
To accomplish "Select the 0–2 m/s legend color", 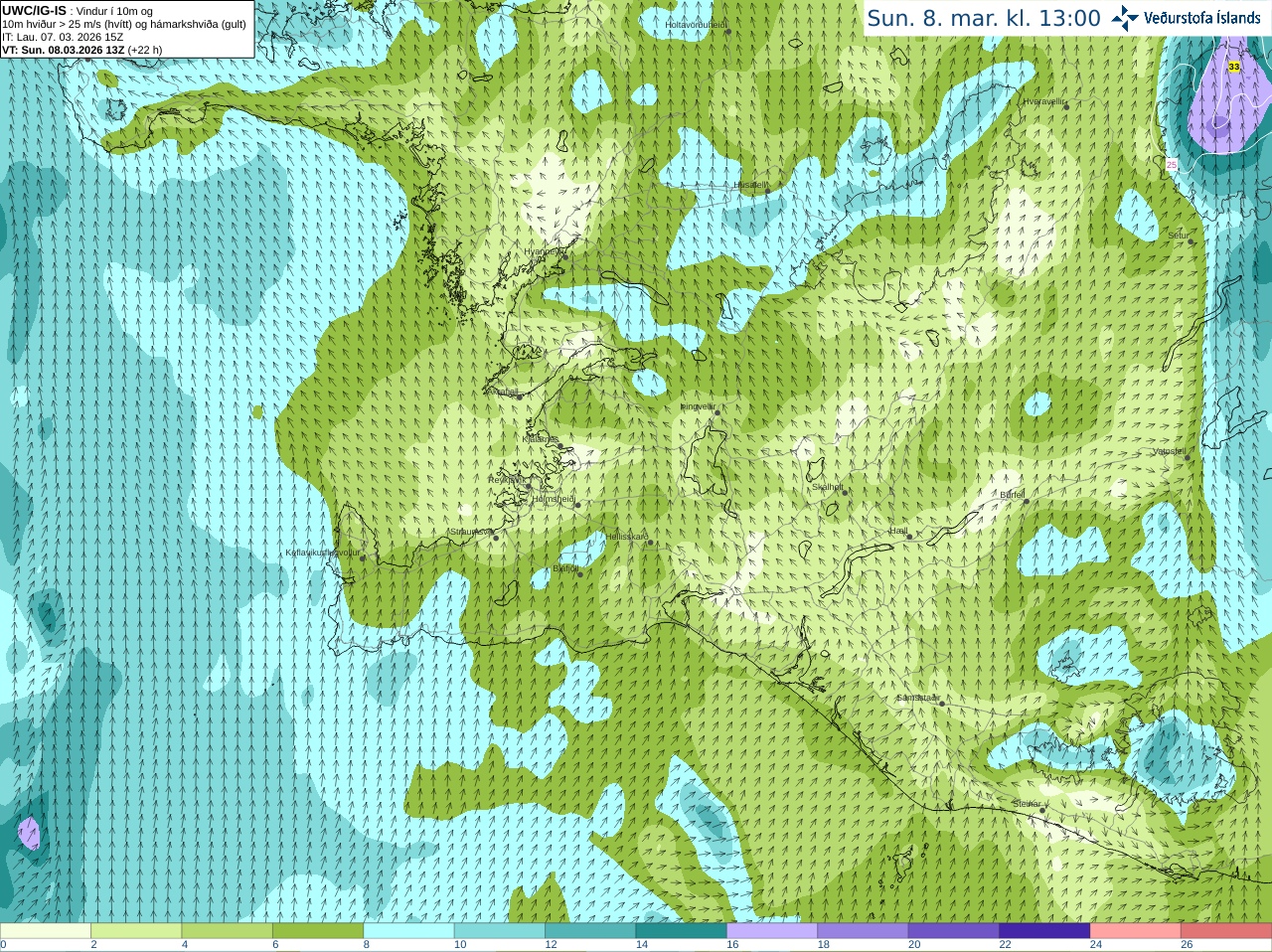I will click(45, 931).
